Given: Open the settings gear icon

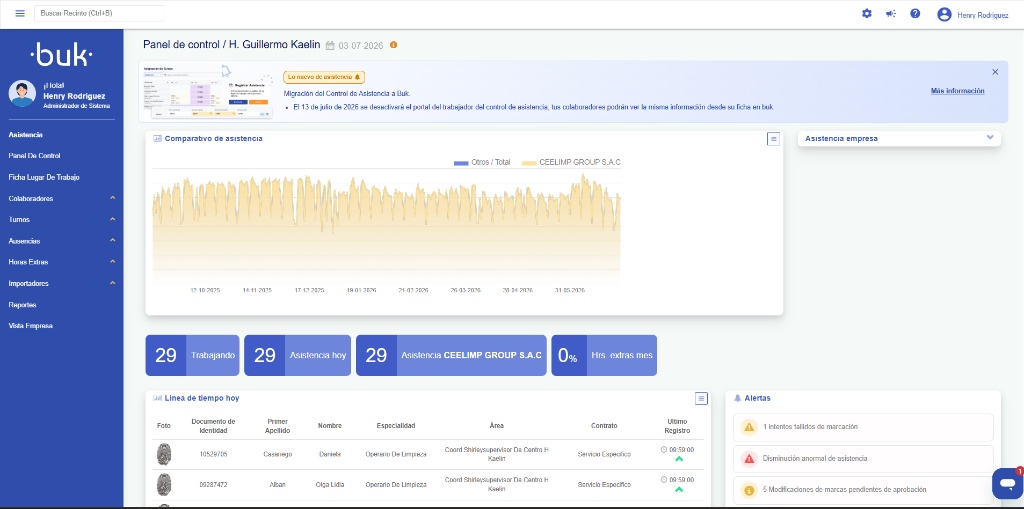Looking at the screenshot, I should click(867, 13).
